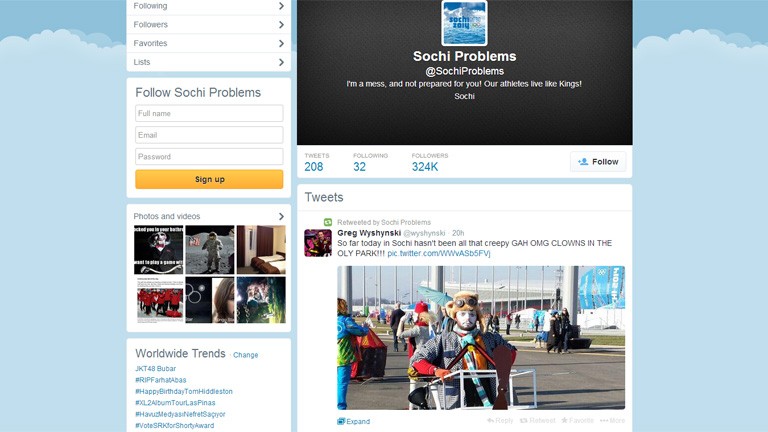Expand the Followers section arrow
The image size is (768, 432).
click(281, 24)
